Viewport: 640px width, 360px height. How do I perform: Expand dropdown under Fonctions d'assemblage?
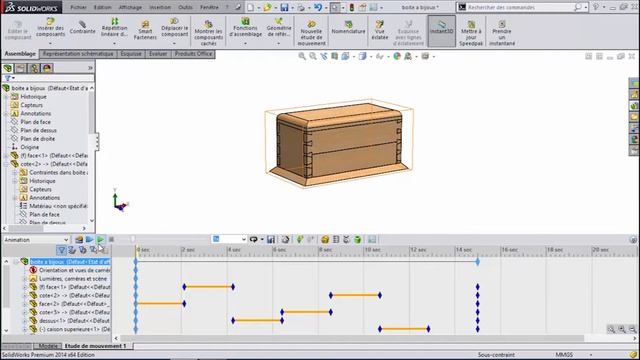click(245, 43)
